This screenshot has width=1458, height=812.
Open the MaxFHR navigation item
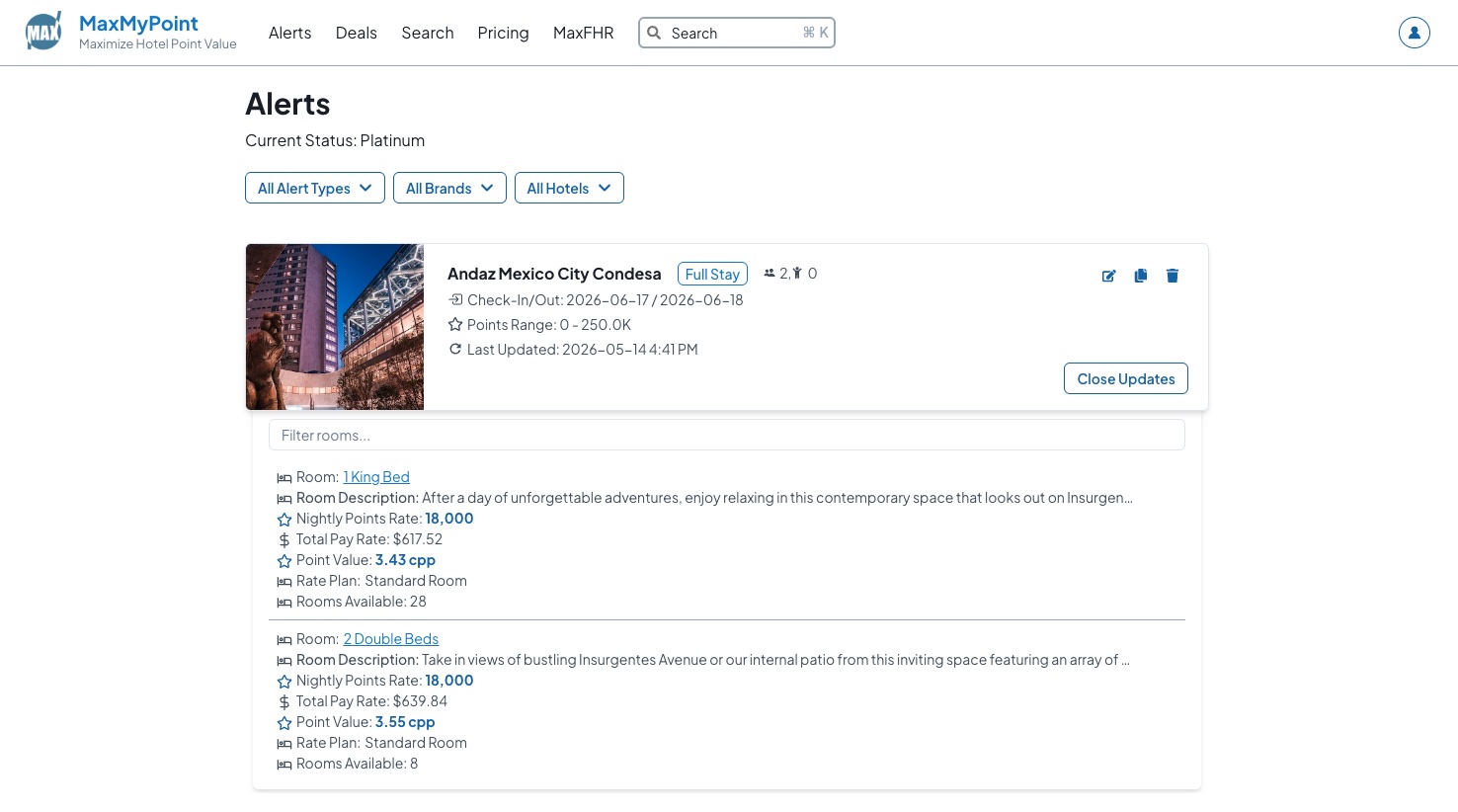tap(584, 33)
